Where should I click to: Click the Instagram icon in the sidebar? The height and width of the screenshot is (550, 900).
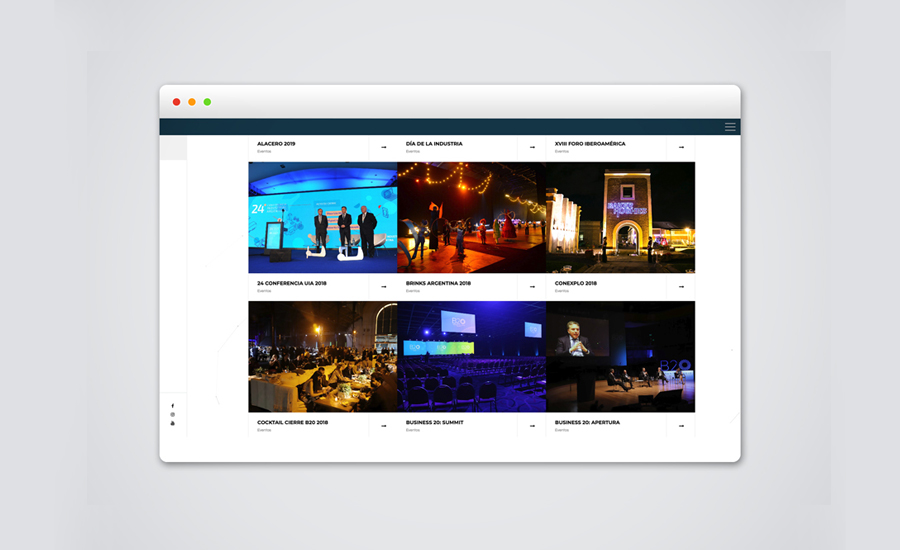pyautogui.click(x=172, y=415)
